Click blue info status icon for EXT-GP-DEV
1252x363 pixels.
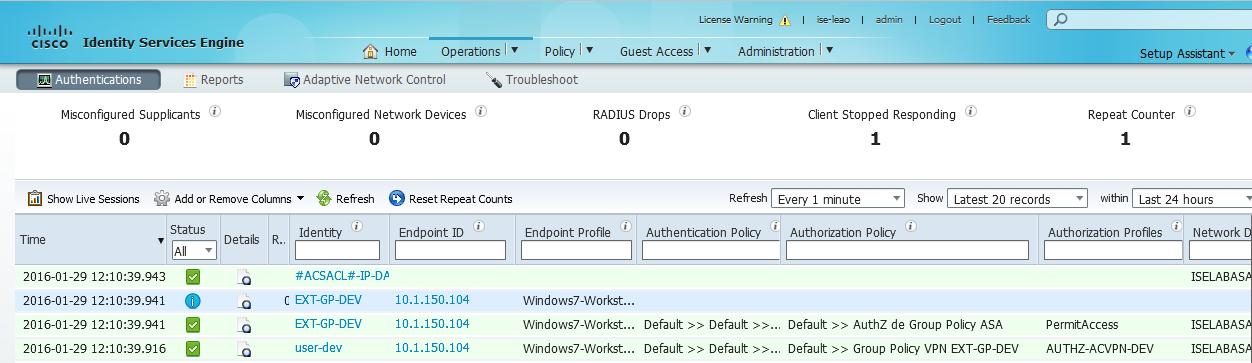pos(193,301)
